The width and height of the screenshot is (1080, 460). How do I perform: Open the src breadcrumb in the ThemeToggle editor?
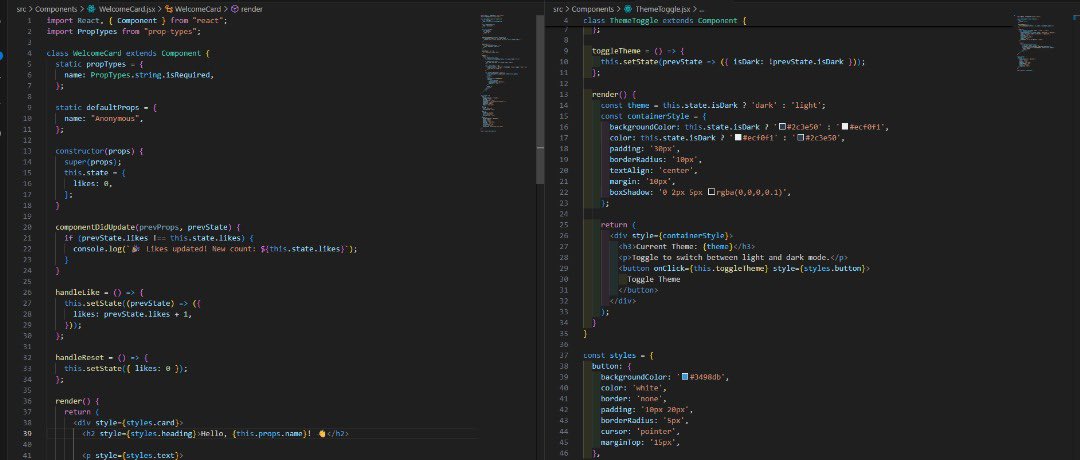(x=559, y=10)
